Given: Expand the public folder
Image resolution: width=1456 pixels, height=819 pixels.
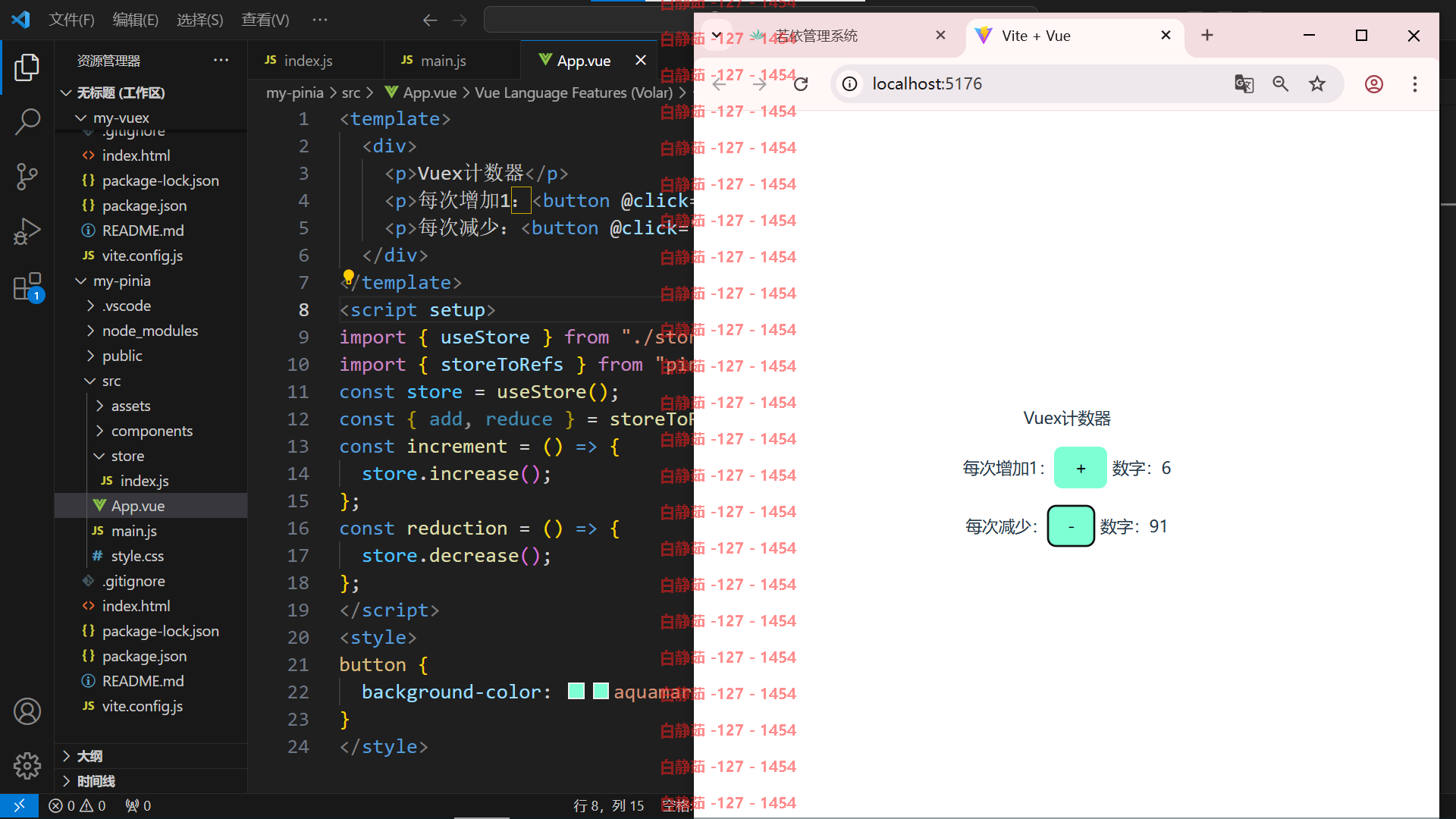Looking at the screenshot, I should tap(150, 356).
